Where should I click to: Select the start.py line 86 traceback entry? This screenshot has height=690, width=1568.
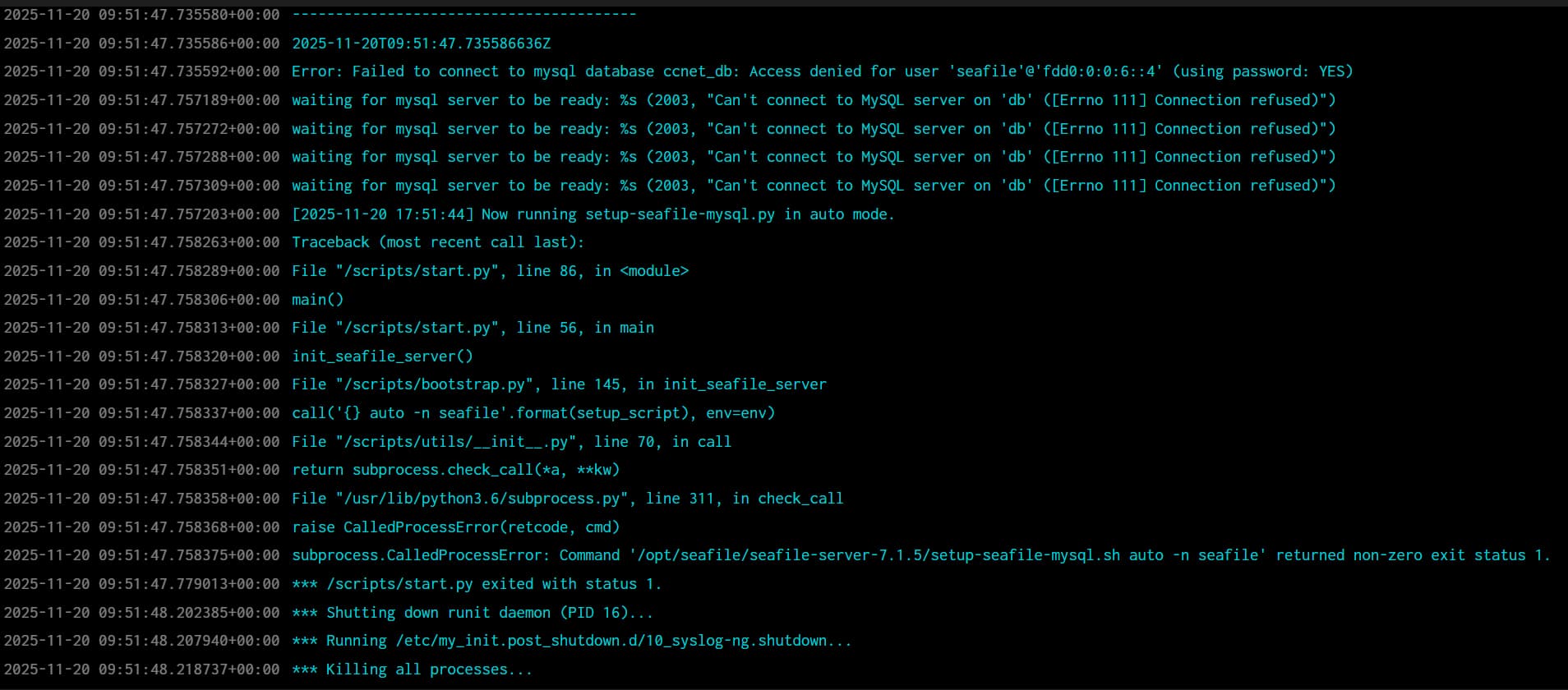click(x=490, y=271)
